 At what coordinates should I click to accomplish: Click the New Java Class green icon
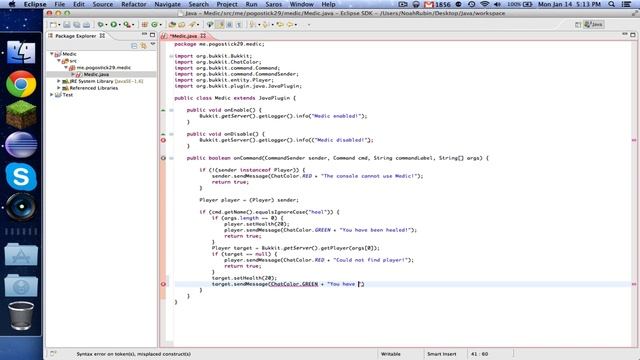(154, 25)
